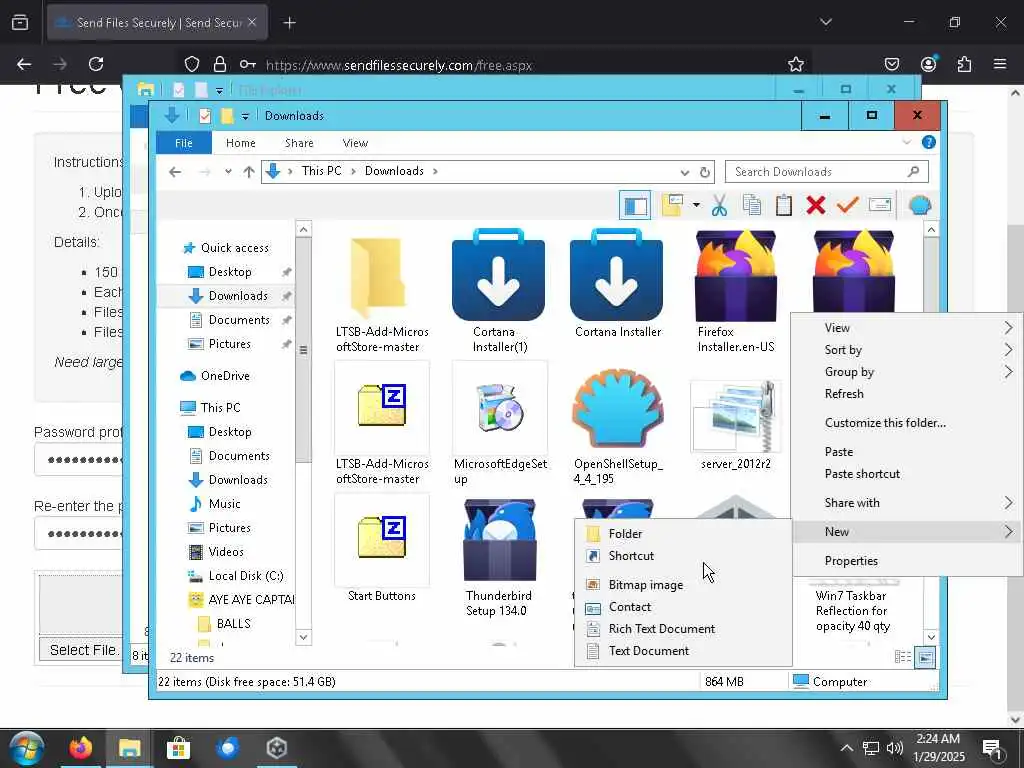Open the recent locations dropdown arrow
The height and width of the screenshot is (768, 1024).
(x=228, y=172)
